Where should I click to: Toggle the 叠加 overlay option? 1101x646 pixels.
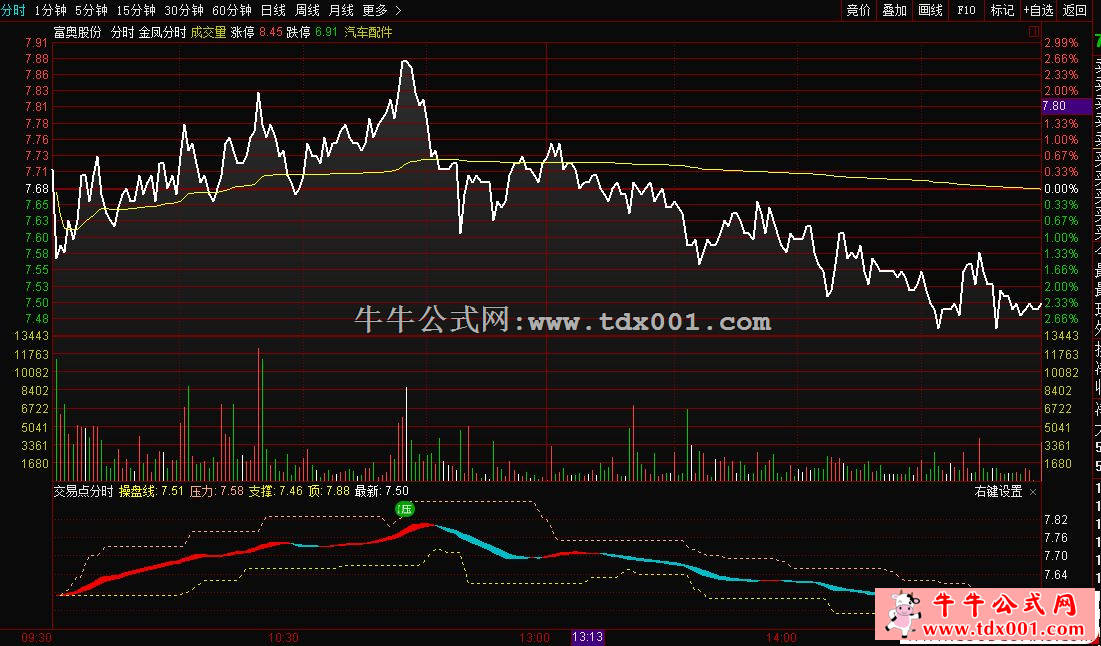[x=894, y=10]
